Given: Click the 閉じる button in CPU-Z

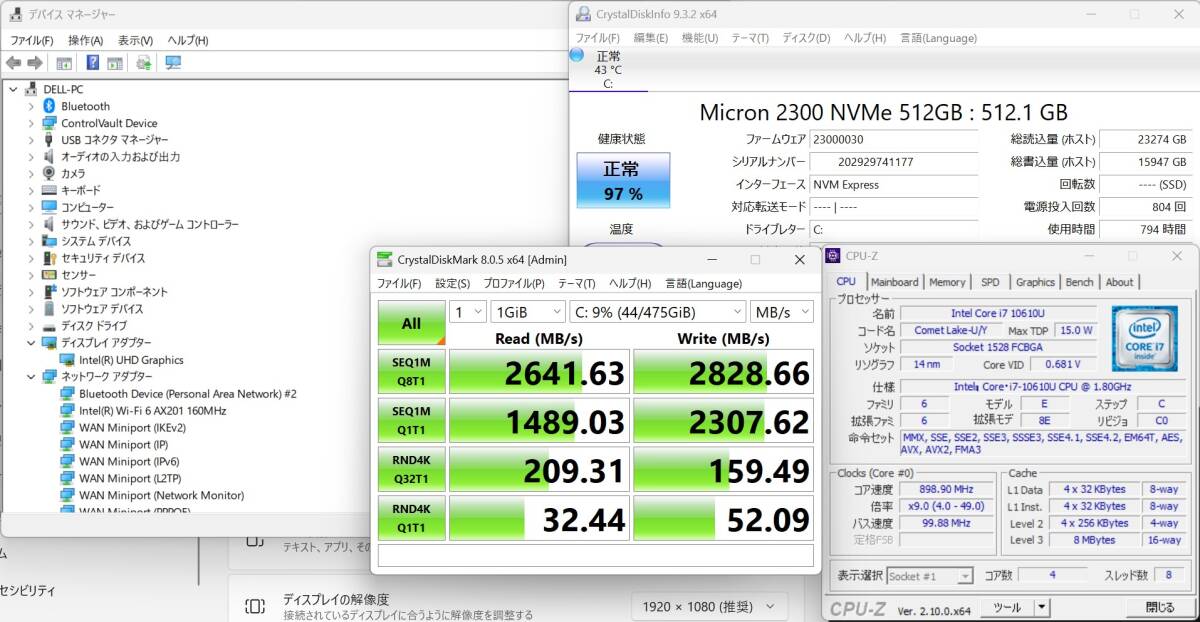Looking at the screenshot, I should (x=1160, y=607).
